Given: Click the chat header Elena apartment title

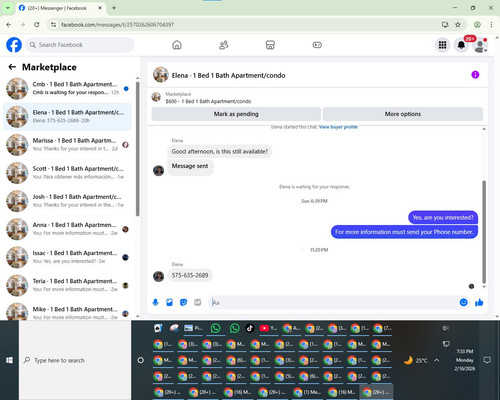Looking at the screenshot, I should pyautogui.click(x=228, y=75).
